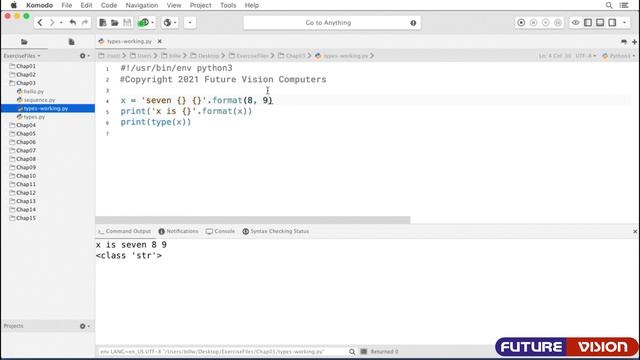Image resolution: width=640 pixels, height=360 pixels.
Task: Expand Chap01 folder in file tree
Action: pos(22,66)
